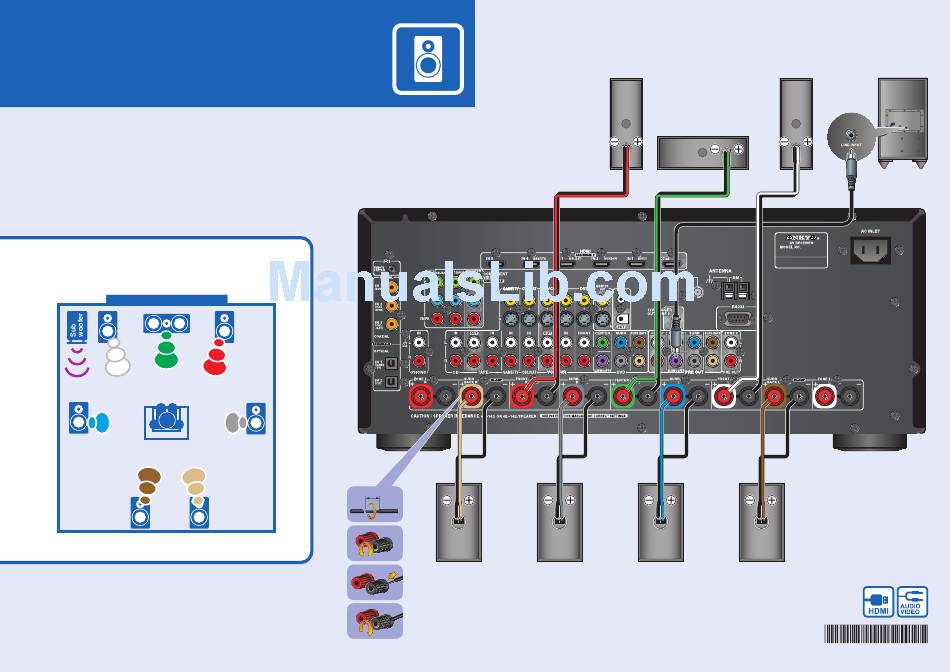Select the center speaker icon in room diagram
Screen dimensions: 950x672
[x=167, y=323]
